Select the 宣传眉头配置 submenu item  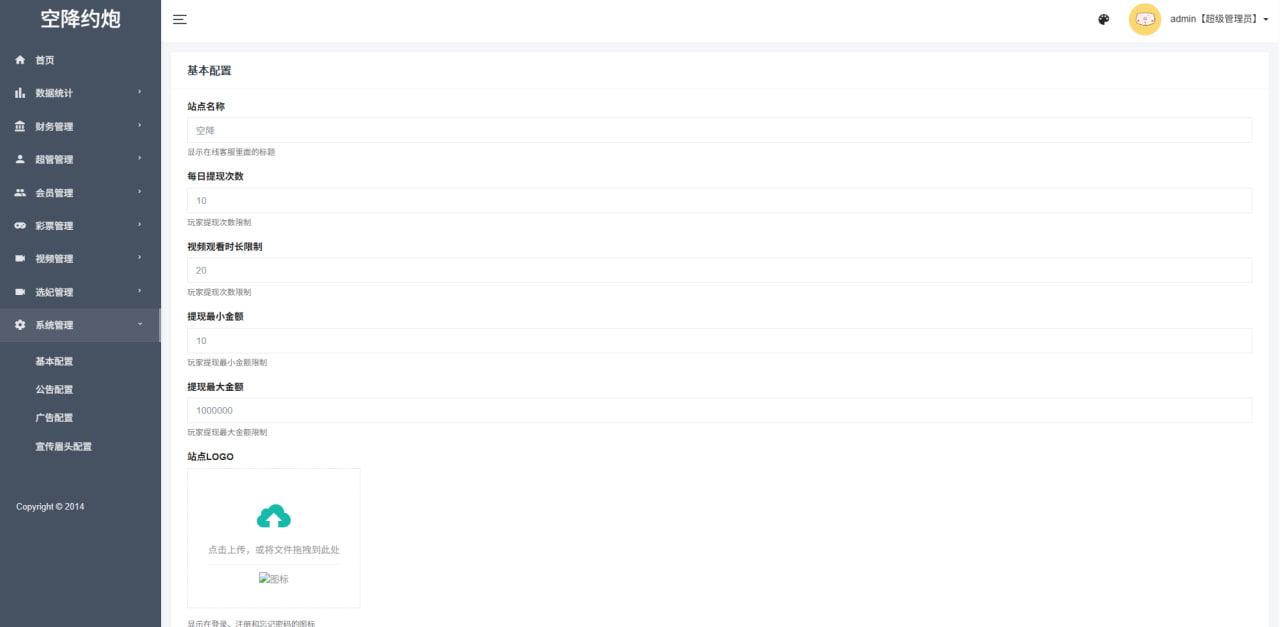64,446
